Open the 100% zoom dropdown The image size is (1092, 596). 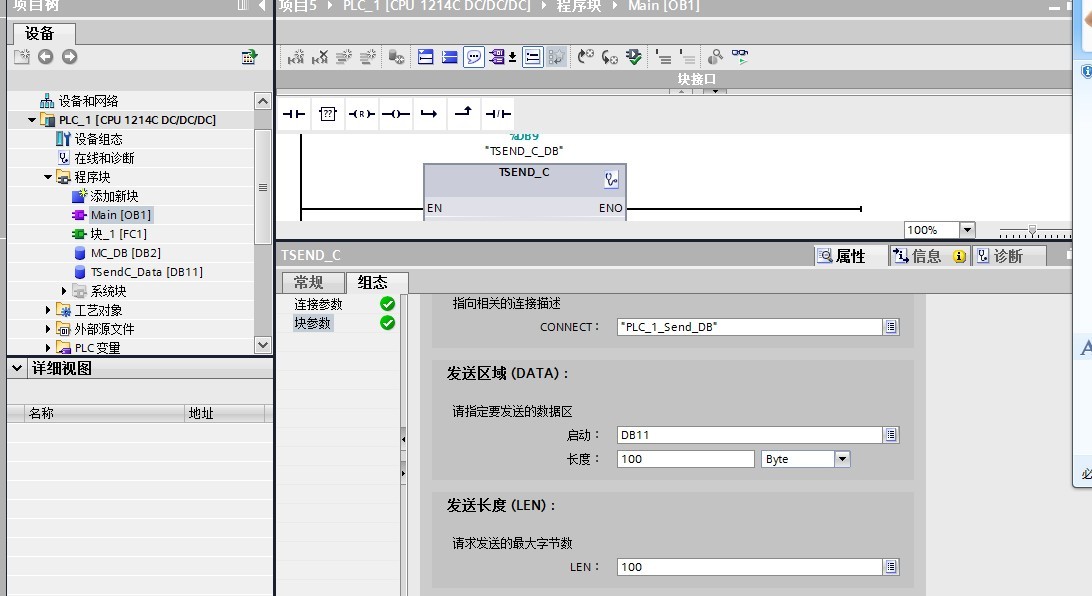click(967, 230)
